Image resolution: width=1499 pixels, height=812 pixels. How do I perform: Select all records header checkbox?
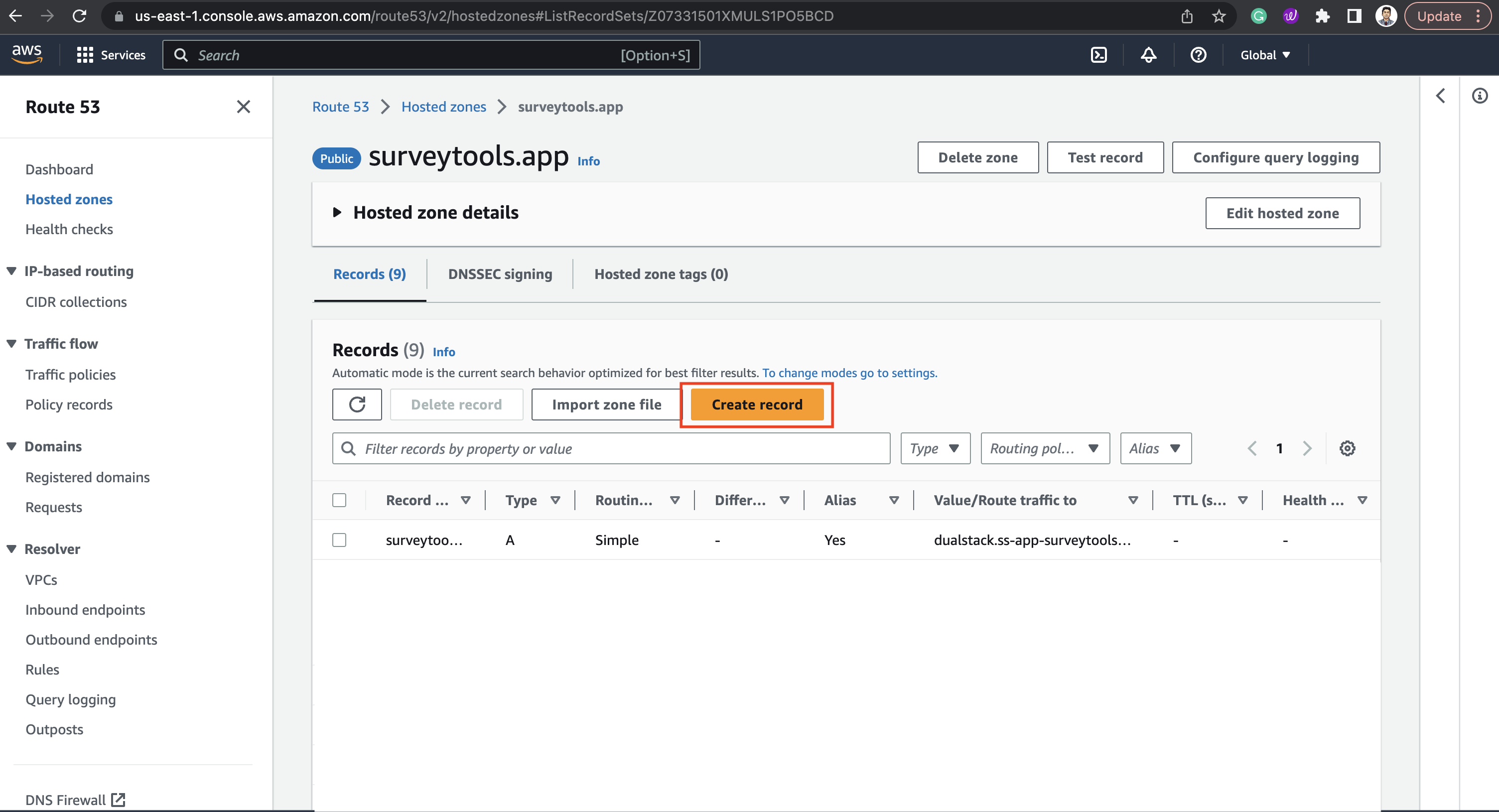339,500
